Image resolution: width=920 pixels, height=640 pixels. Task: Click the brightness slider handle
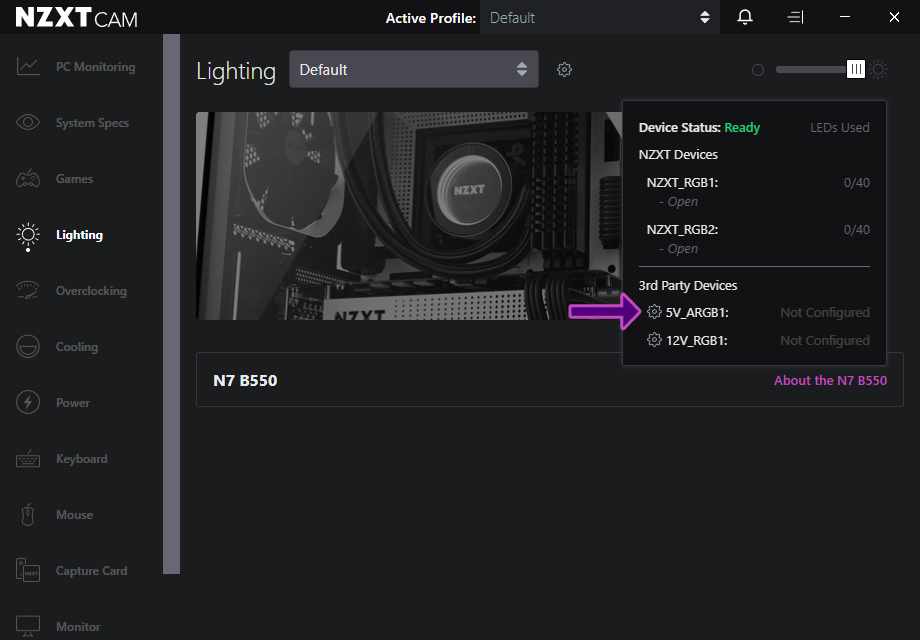click(x=856, y=69)
